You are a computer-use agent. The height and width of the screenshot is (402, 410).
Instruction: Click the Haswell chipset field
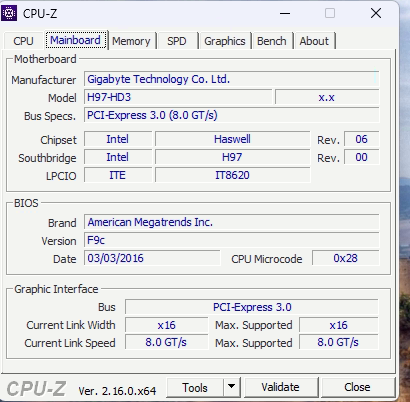click(x=232, y=139)
